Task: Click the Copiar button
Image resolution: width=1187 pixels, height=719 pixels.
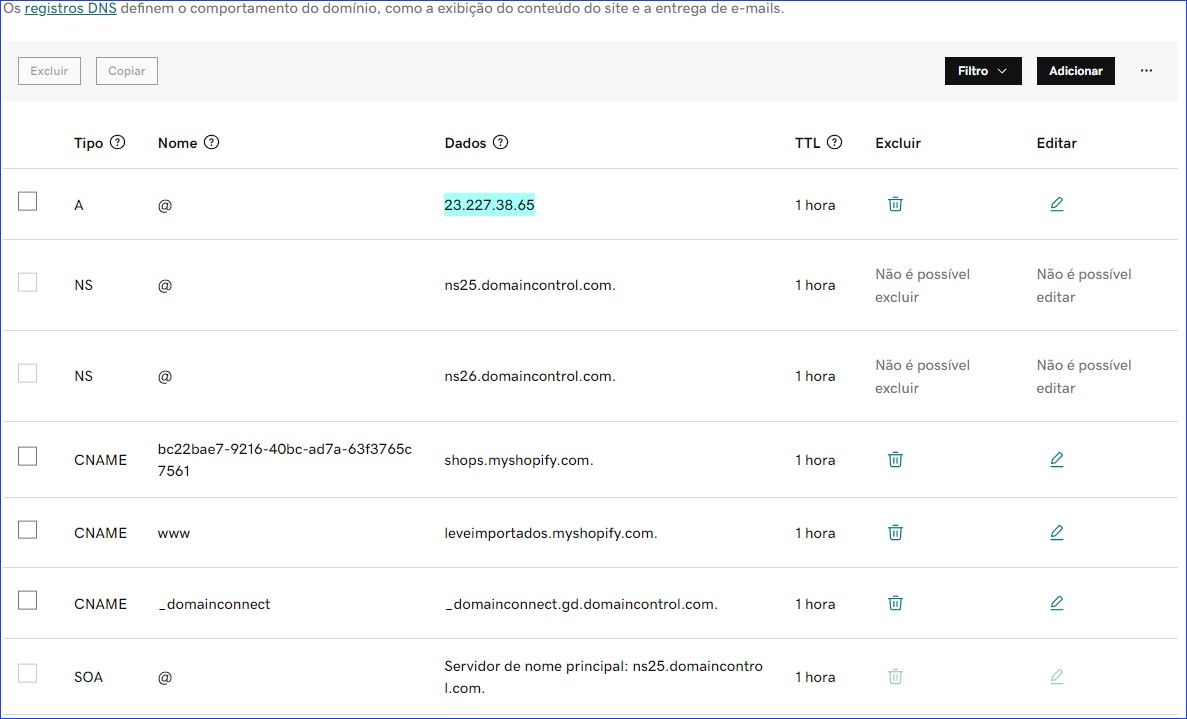Action: (x=126, y=71)
